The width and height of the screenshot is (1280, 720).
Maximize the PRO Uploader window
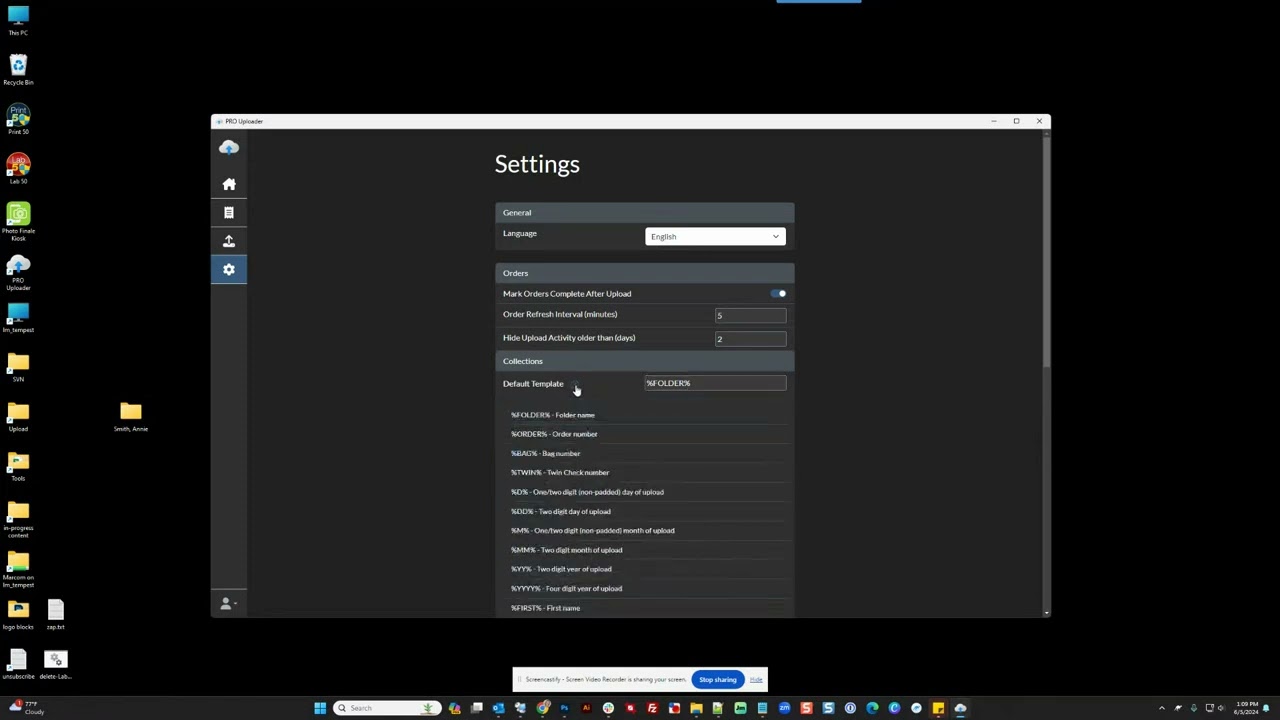point(1016,121)
